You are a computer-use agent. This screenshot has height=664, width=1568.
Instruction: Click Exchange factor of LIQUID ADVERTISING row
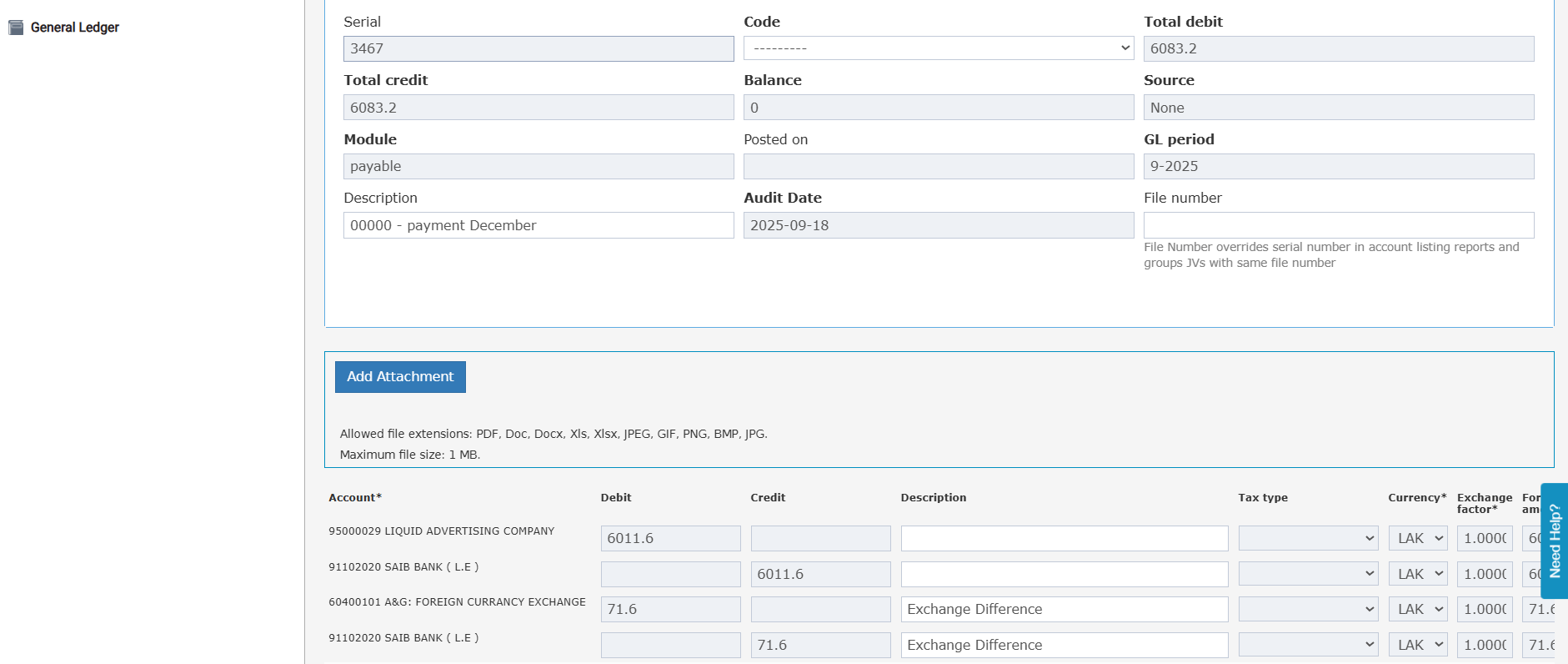(1485, 538)
